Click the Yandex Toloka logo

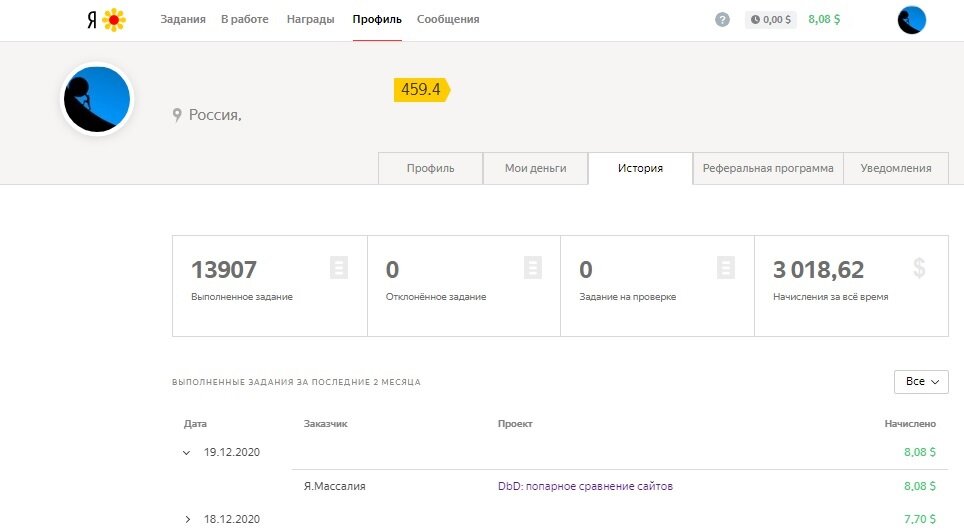106,20
